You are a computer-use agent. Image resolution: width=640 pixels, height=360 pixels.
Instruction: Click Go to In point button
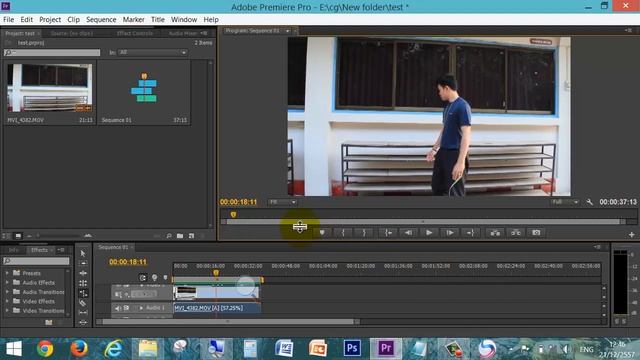tap(388, 233)
